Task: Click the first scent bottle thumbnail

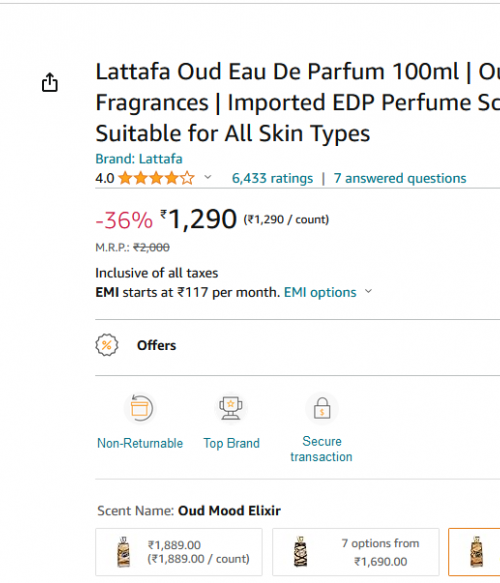Action: click(x=124, y=552)
